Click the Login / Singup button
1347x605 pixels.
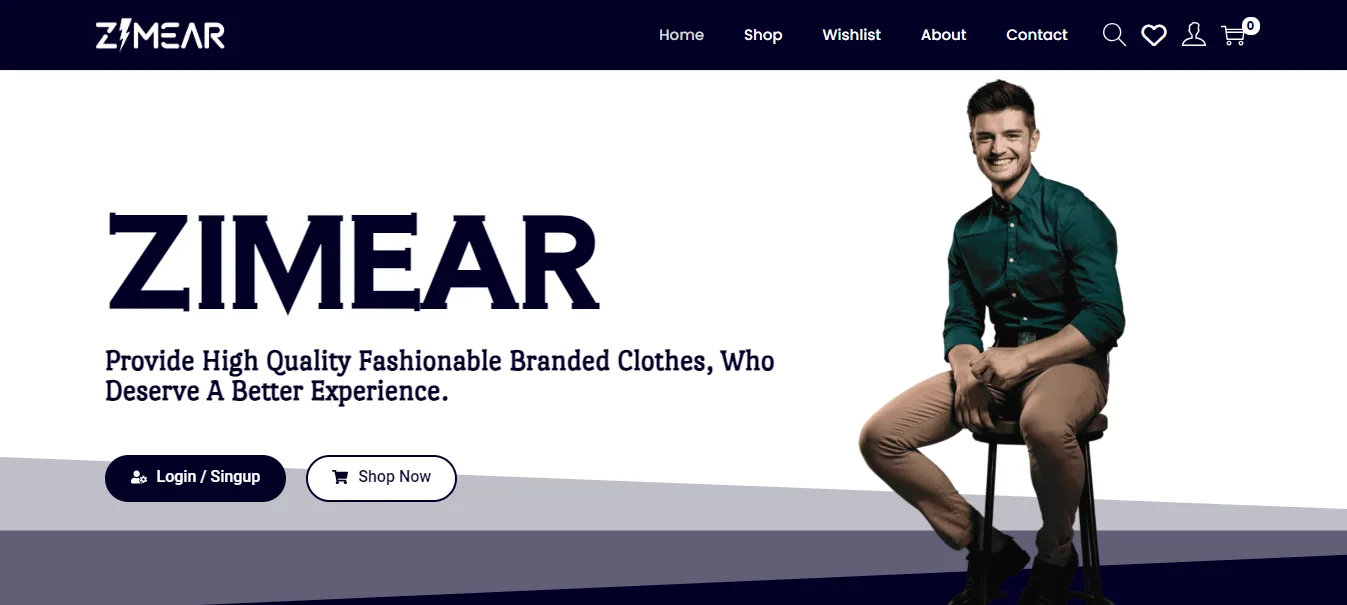[195, 478]
